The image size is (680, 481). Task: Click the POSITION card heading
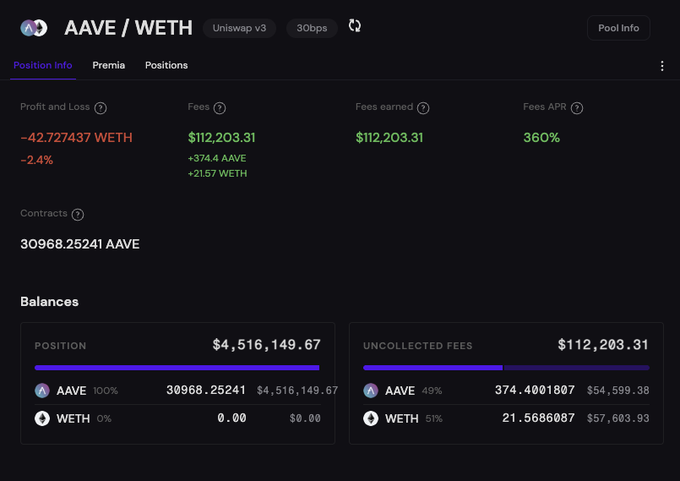point(60,346)
